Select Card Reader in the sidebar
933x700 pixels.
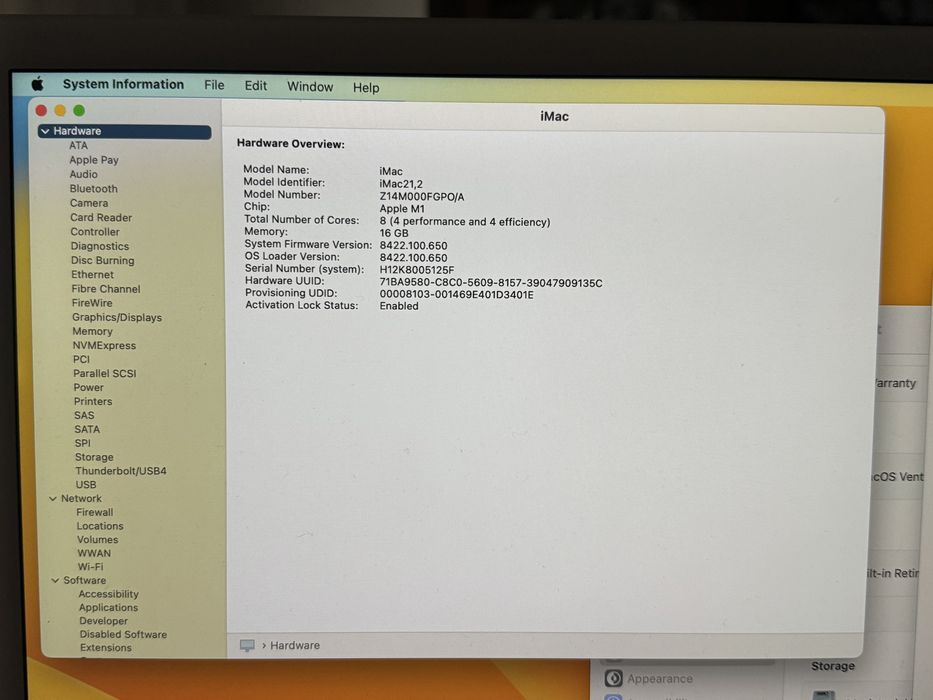(101, 218)
